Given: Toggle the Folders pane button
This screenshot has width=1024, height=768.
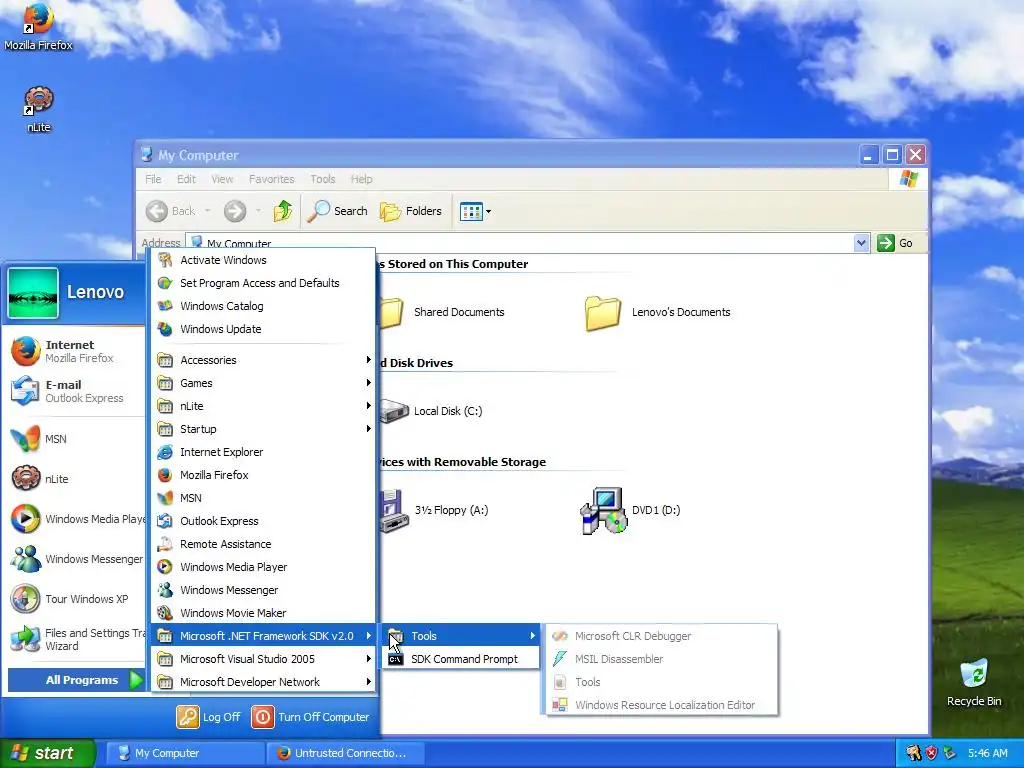Looking at the screenshot, I should (x=411, y=211).
